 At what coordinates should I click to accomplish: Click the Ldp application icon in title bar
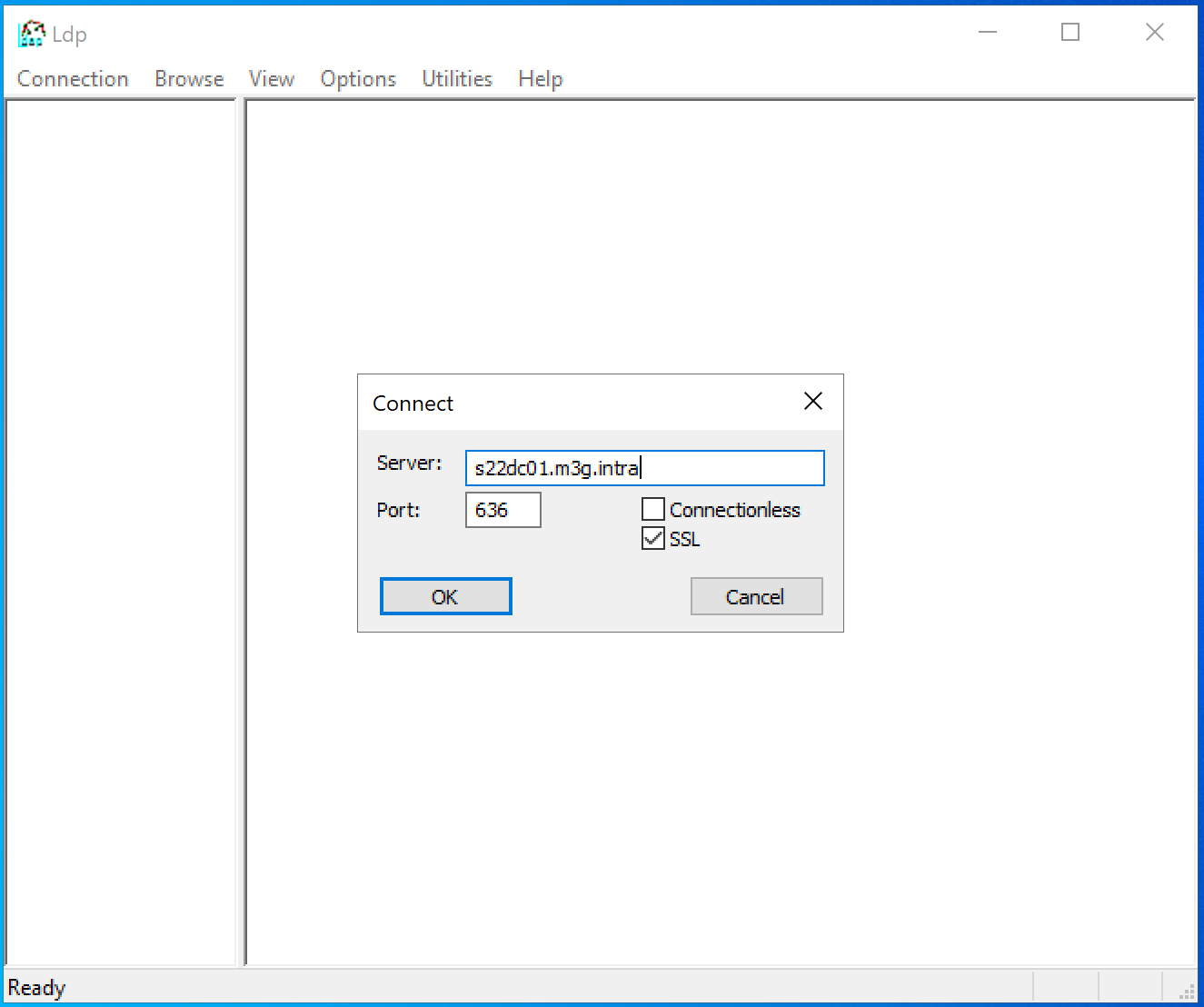(31, 34)
